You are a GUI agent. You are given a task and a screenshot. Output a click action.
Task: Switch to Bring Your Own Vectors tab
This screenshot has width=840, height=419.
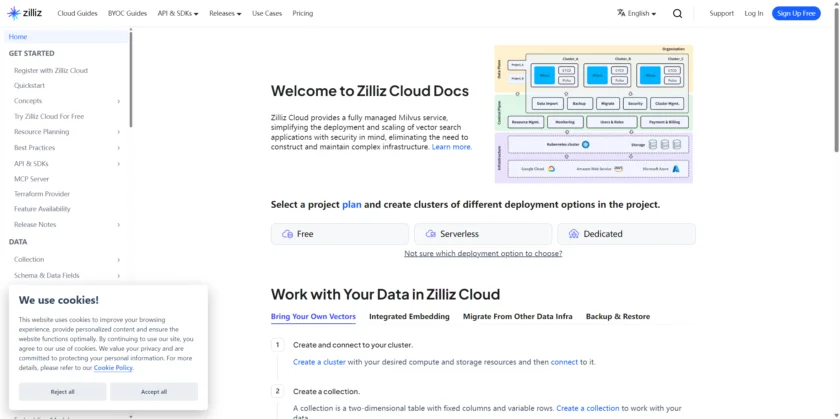pos(313,317)
